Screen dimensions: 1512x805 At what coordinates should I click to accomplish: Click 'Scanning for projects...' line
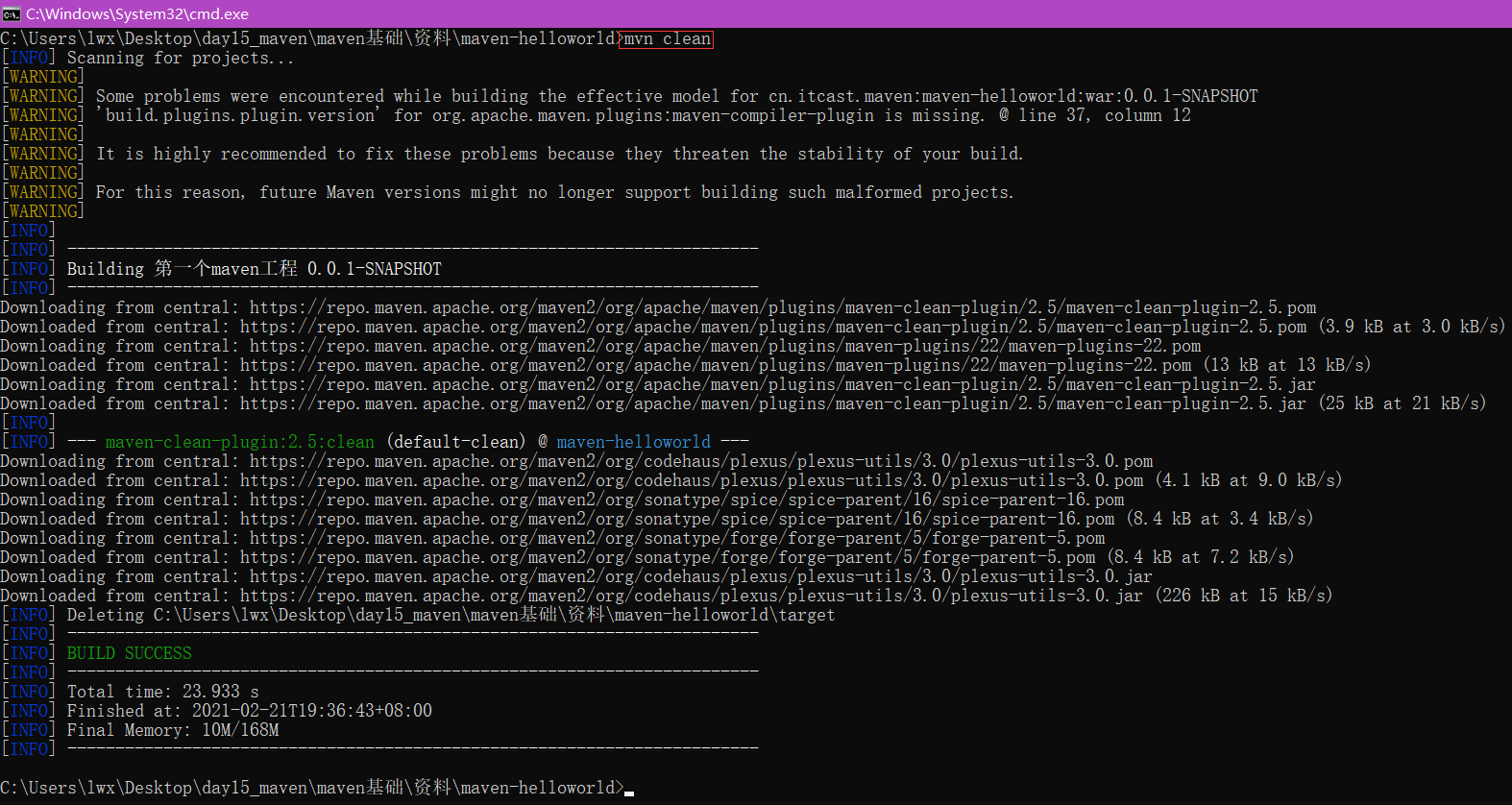coord(181,59)
